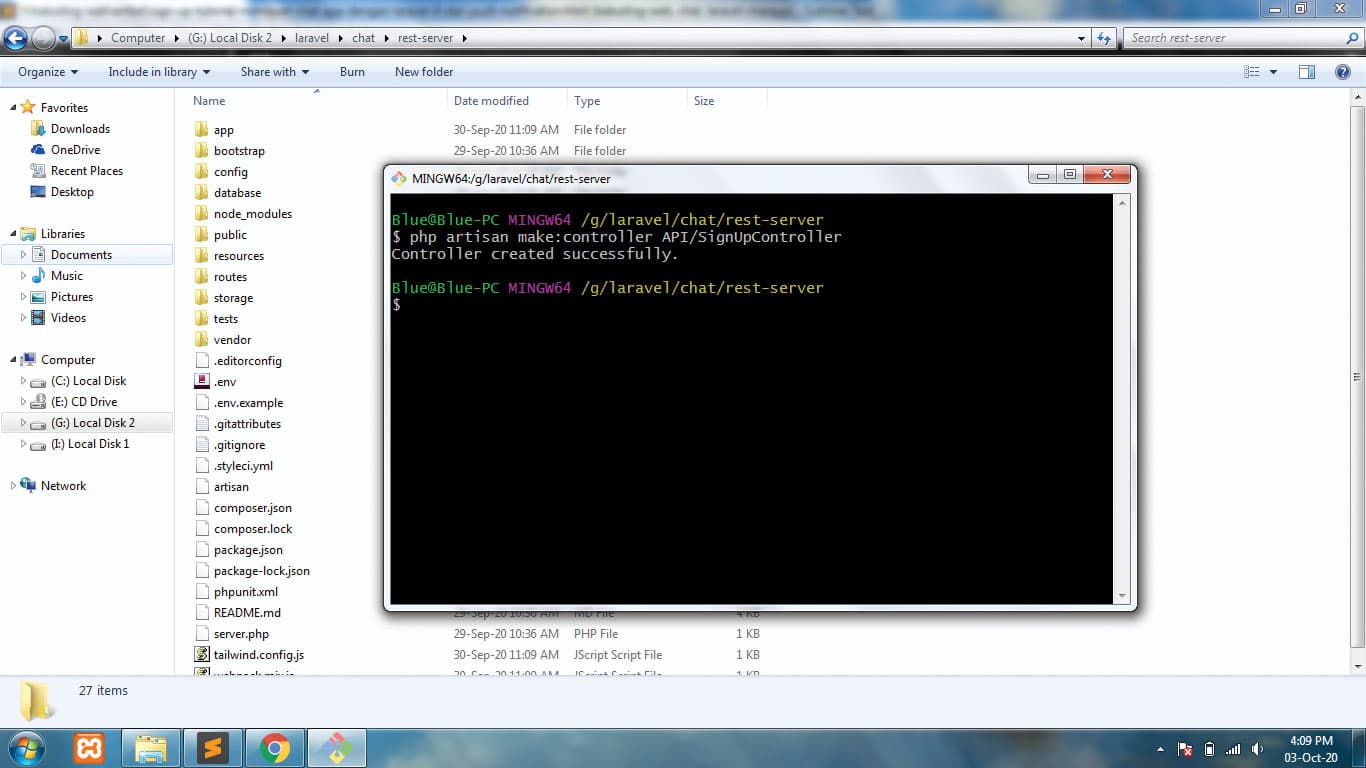Click the taskbar clock showing 4:09 PM
1366x768 pixels.
tap(1310, 749)
